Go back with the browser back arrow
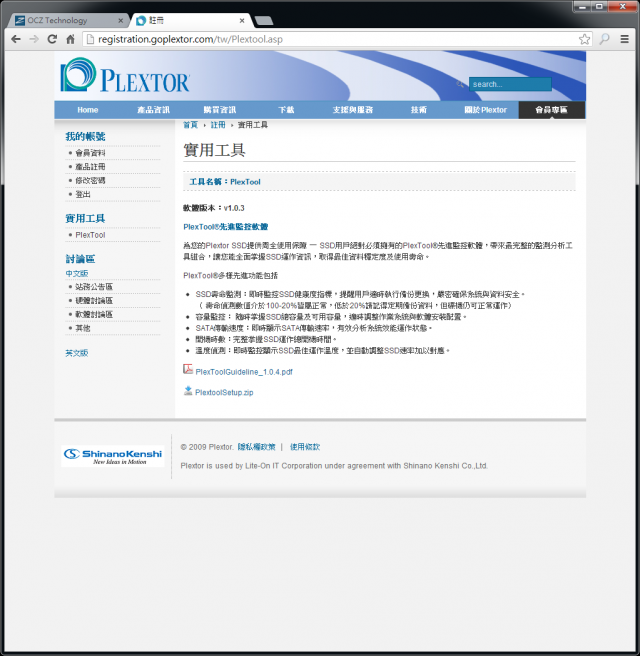 [16, 39]
